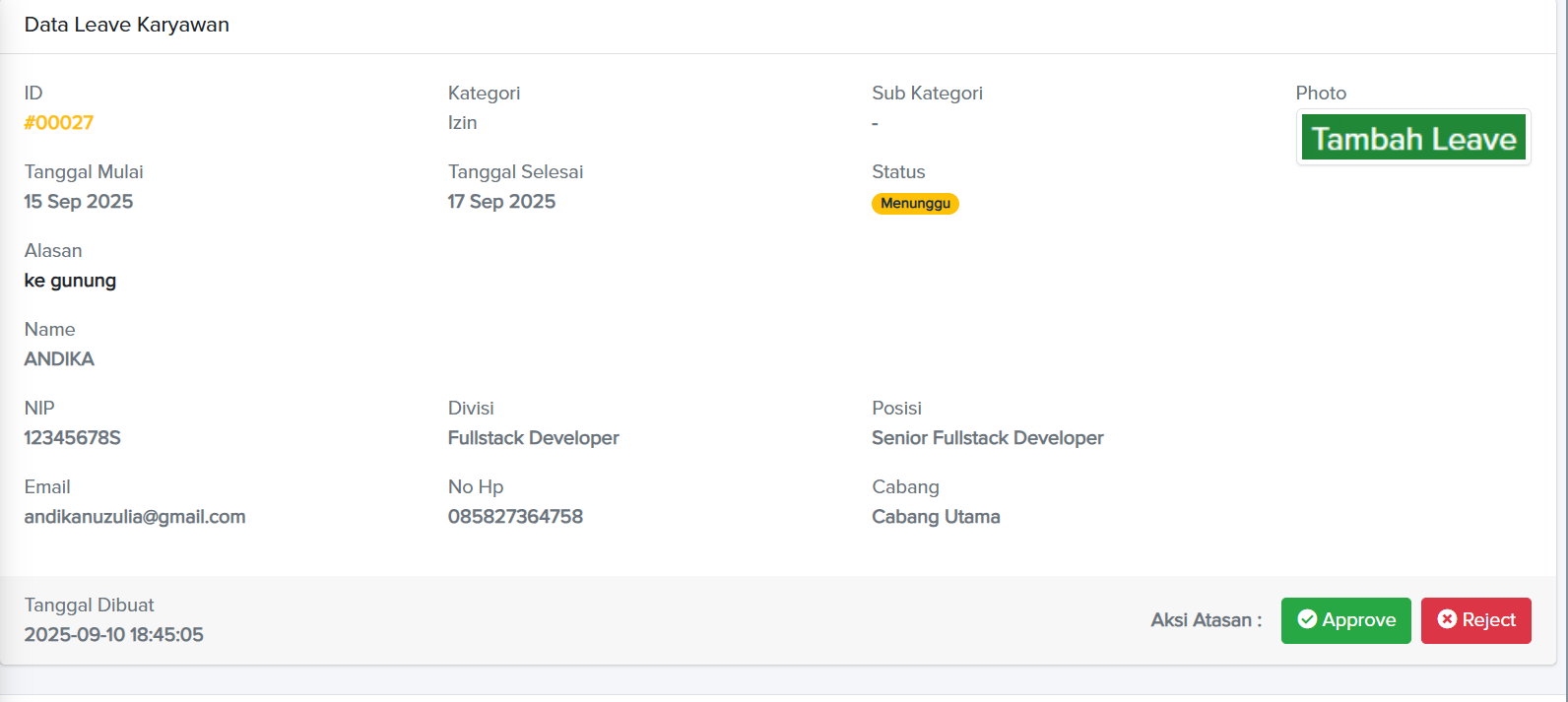Click the Aksi Atasan label
Viewport: 1568px width, 702px height.
(x=1206, y=620)
